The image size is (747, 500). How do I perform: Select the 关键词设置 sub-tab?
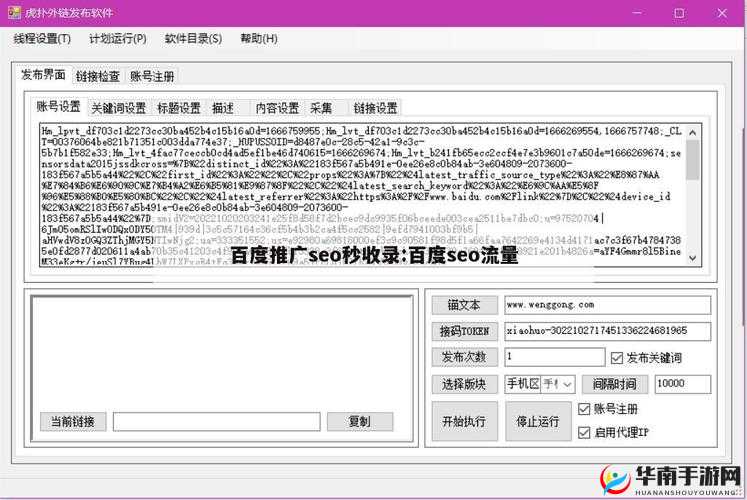[x=119, y=109]
